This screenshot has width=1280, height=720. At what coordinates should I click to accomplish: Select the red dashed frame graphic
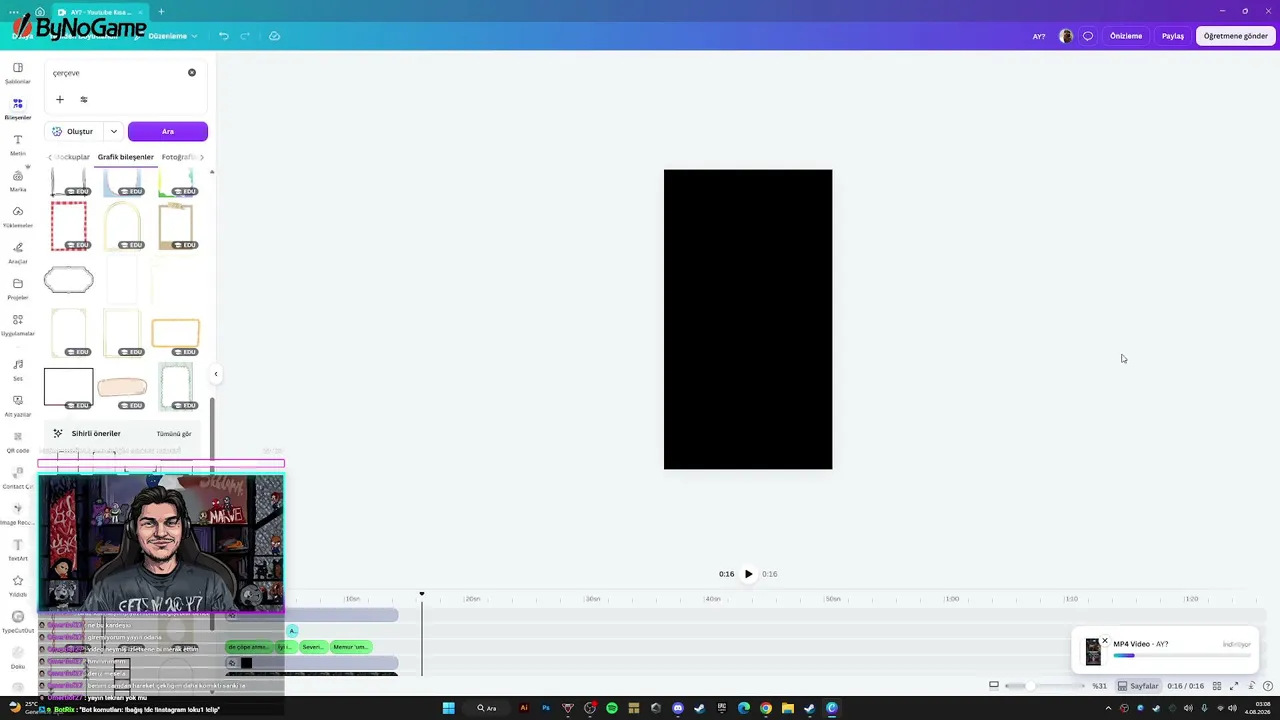click(x=69, y=225)
